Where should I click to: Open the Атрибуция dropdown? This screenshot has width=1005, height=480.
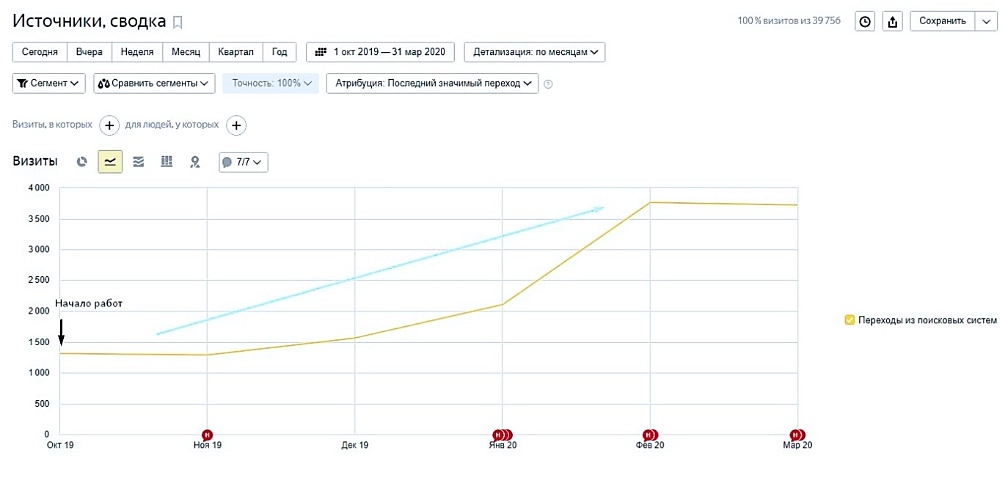433,83
